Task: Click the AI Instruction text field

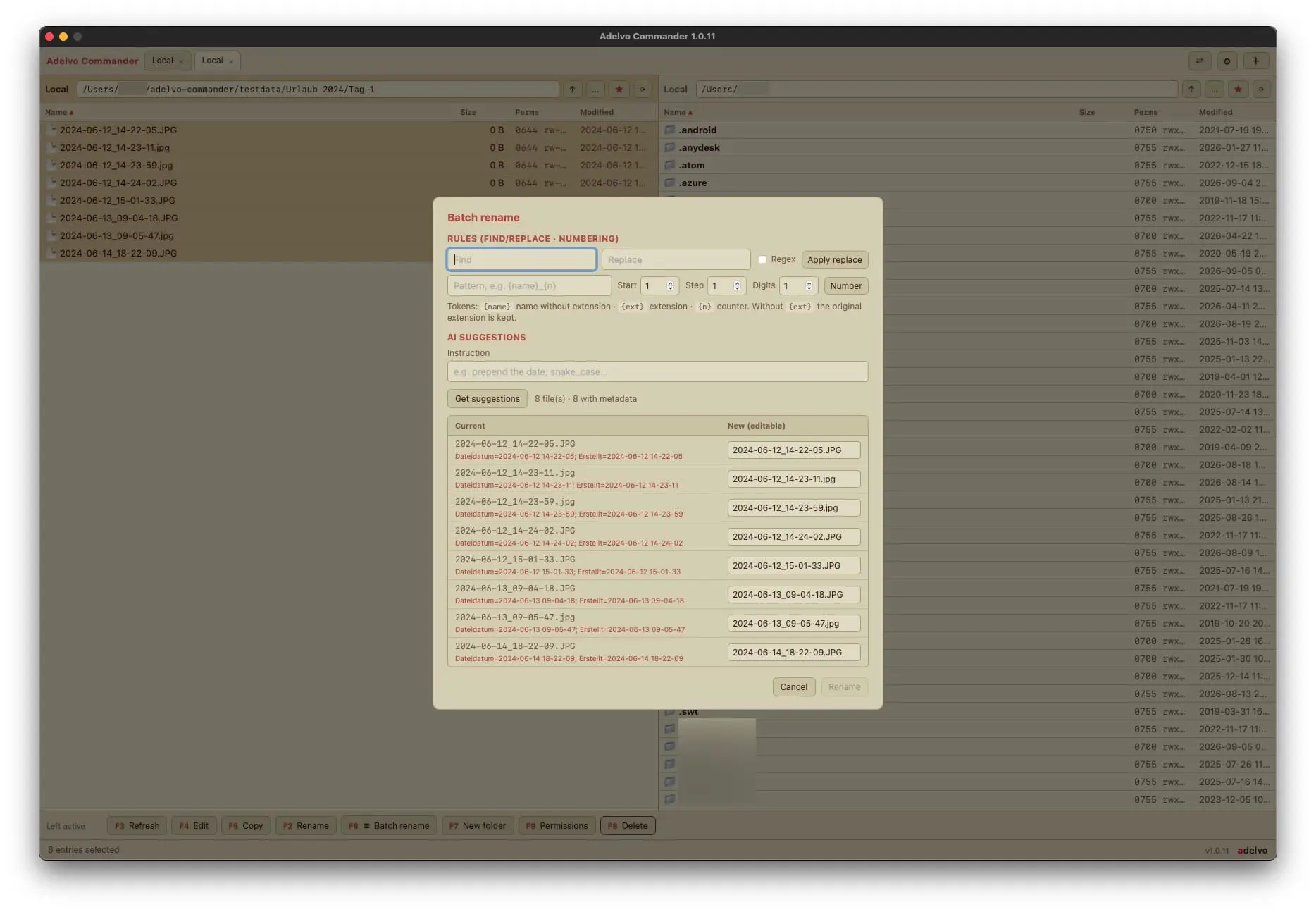Action: pos(658,371)
